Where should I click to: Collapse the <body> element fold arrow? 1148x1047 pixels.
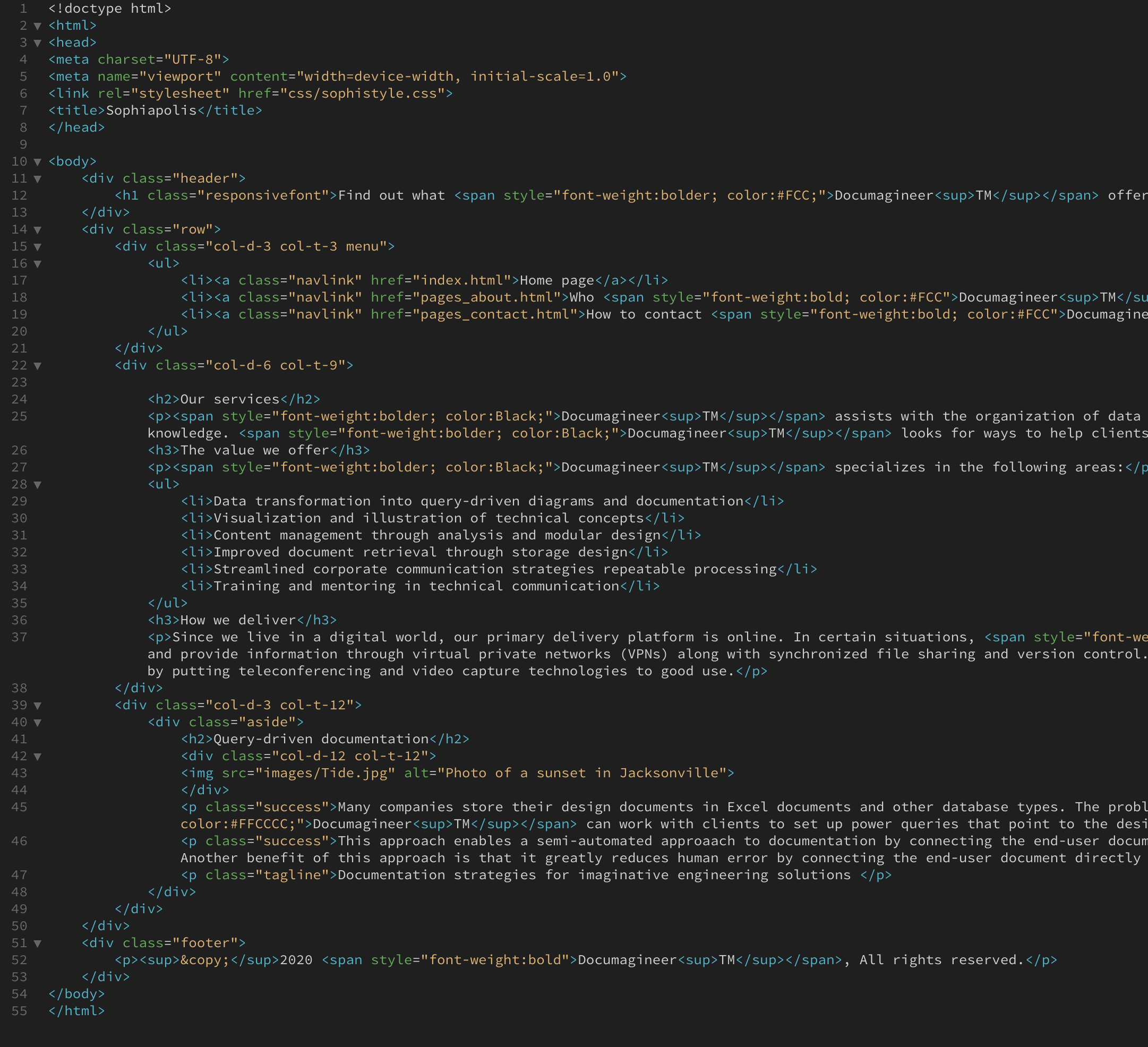tap(37, 161)
